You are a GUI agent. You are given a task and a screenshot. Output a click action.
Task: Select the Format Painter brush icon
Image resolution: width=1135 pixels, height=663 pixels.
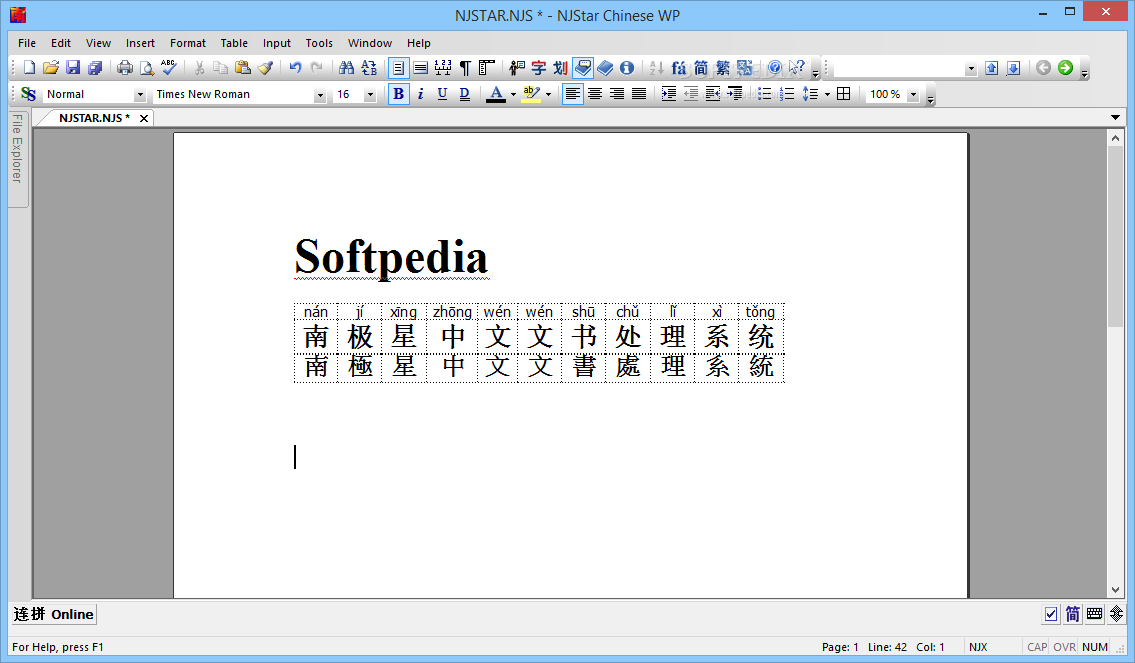click(x=265, y=68)
